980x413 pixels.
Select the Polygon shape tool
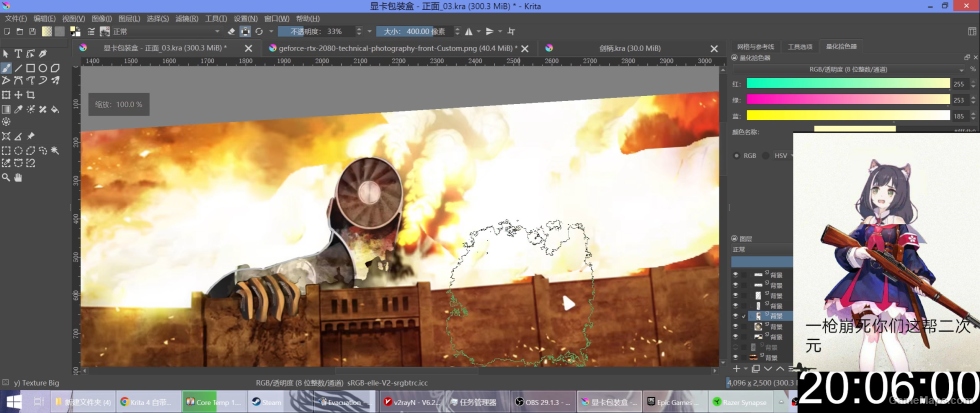(55, 67)
